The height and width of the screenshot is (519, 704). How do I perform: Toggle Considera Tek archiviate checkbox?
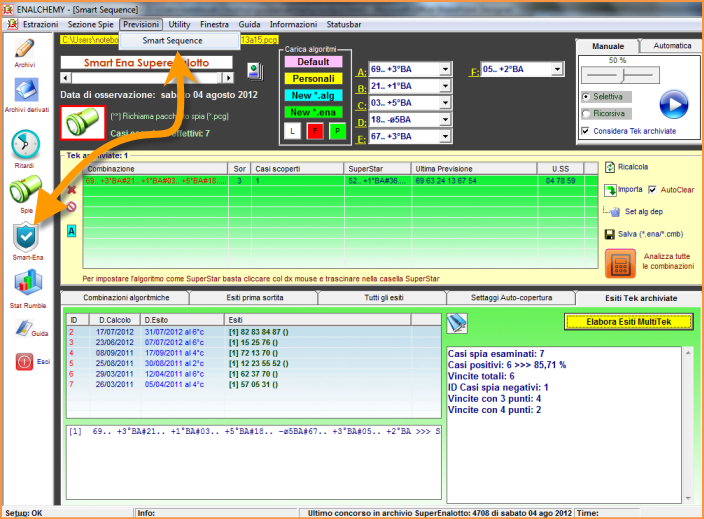pos(585,131)
